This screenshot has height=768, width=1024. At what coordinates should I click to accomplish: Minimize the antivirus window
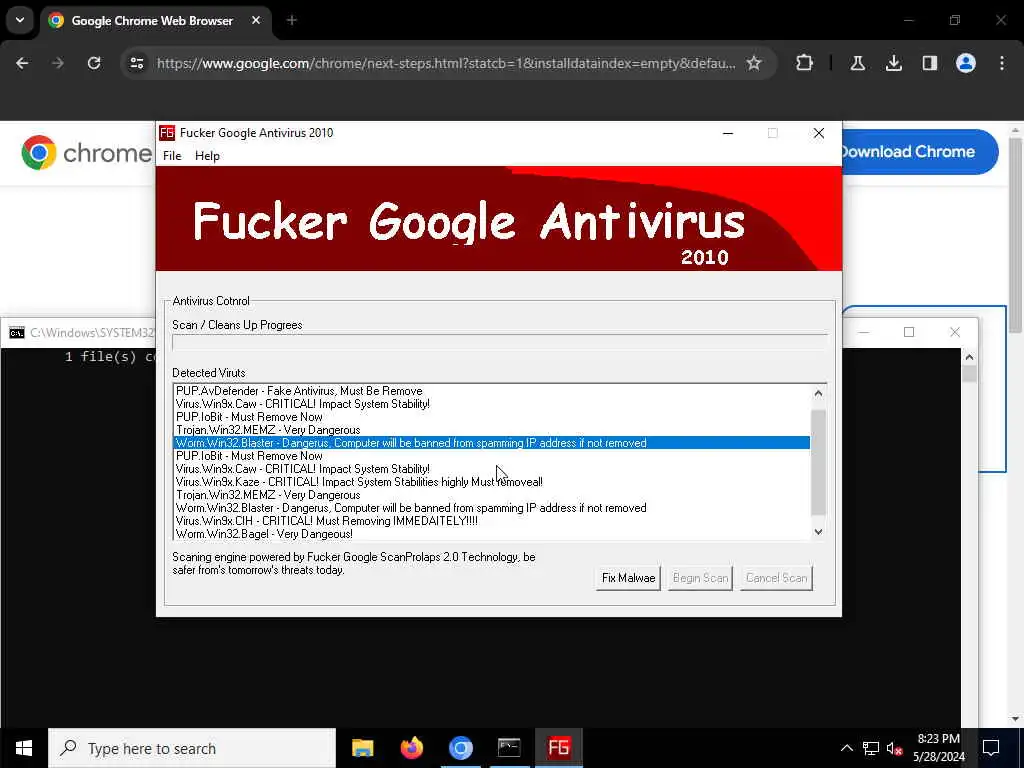728,133
